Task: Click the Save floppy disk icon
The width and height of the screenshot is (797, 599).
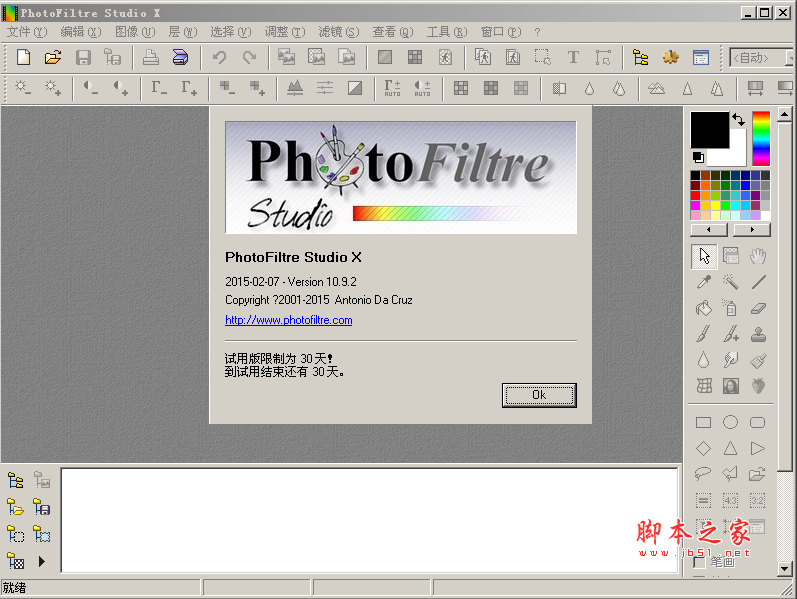Action: 83,57
